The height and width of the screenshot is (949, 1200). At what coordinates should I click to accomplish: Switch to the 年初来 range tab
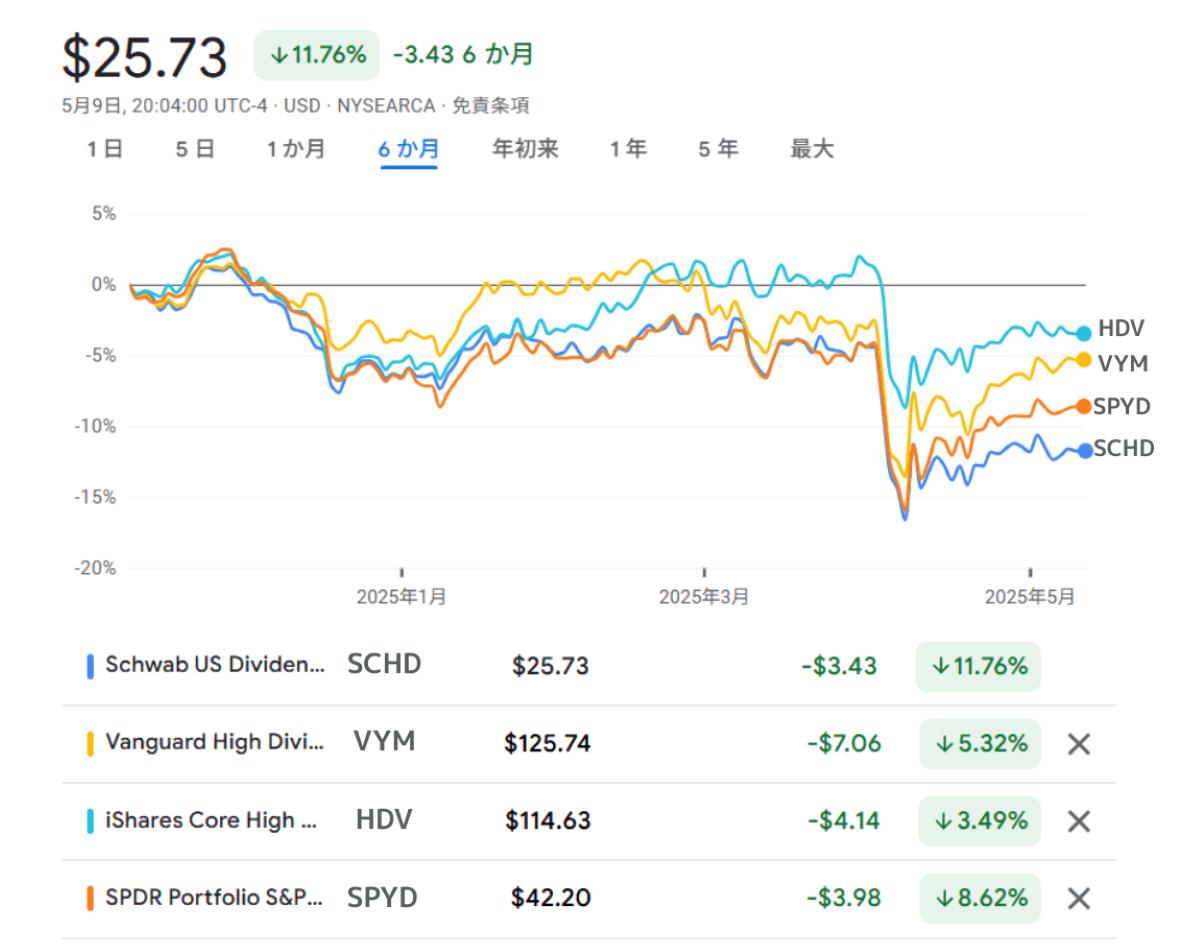click(525, 150)
